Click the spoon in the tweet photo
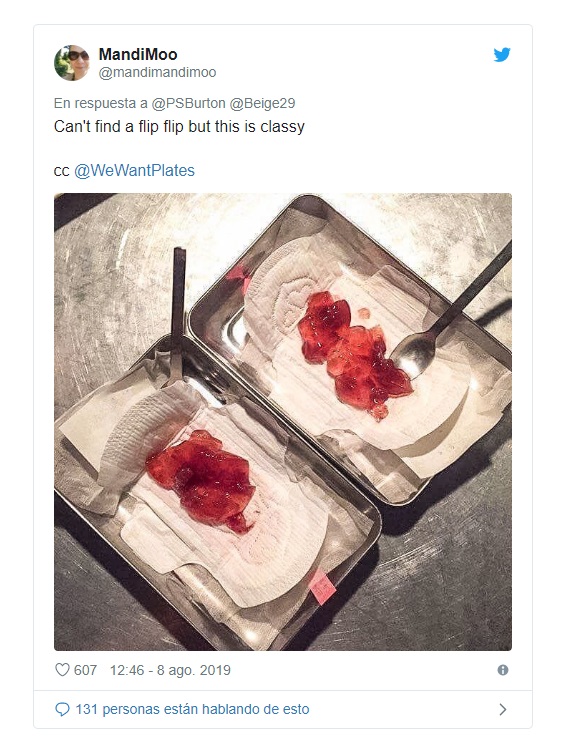Viewport: 582px width, 750px height. [x=445, y=316]
